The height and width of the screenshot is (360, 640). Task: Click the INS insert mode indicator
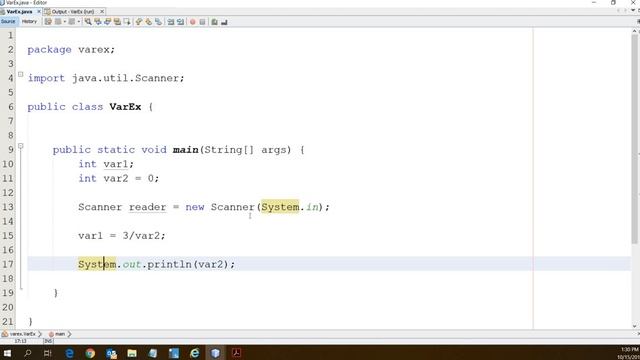click(48, 341)
